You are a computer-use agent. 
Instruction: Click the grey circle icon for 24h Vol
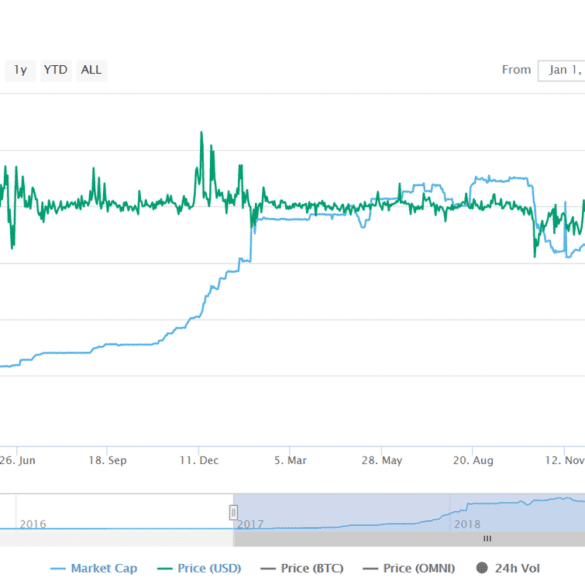482,568
